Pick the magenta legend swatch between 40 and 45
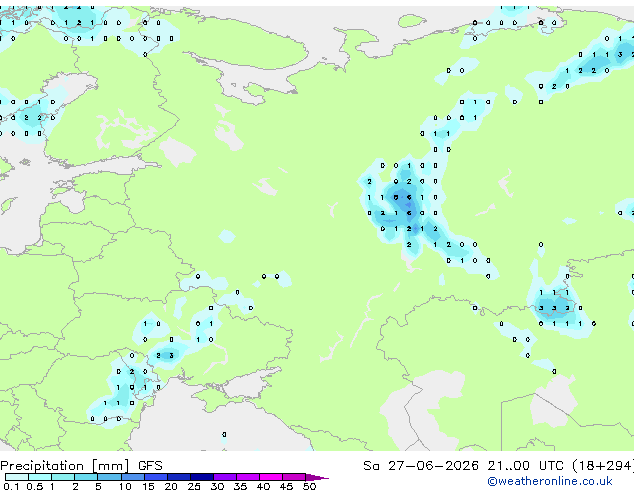The width and height of the screenshot is (634, 490). coord(271,477)
